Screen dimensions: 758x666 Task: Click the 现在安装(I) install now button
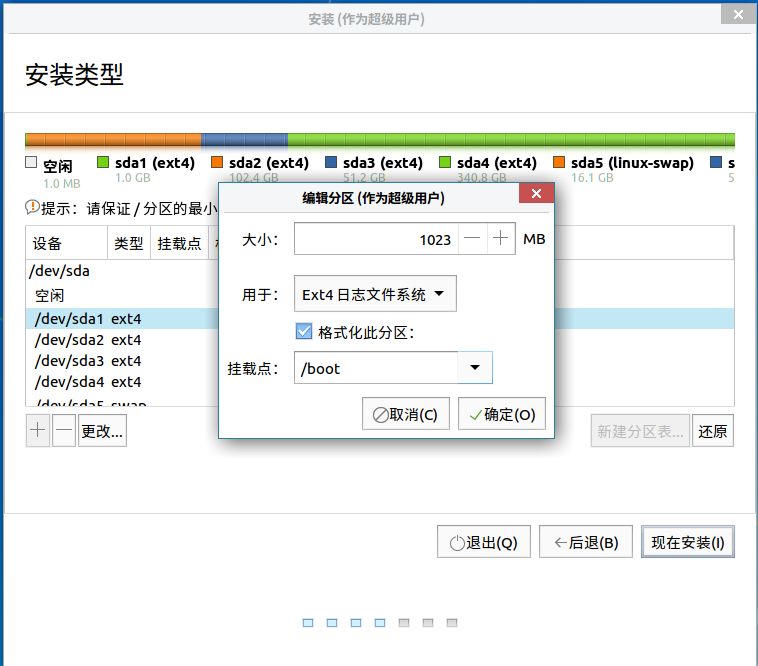coord(687,542)
